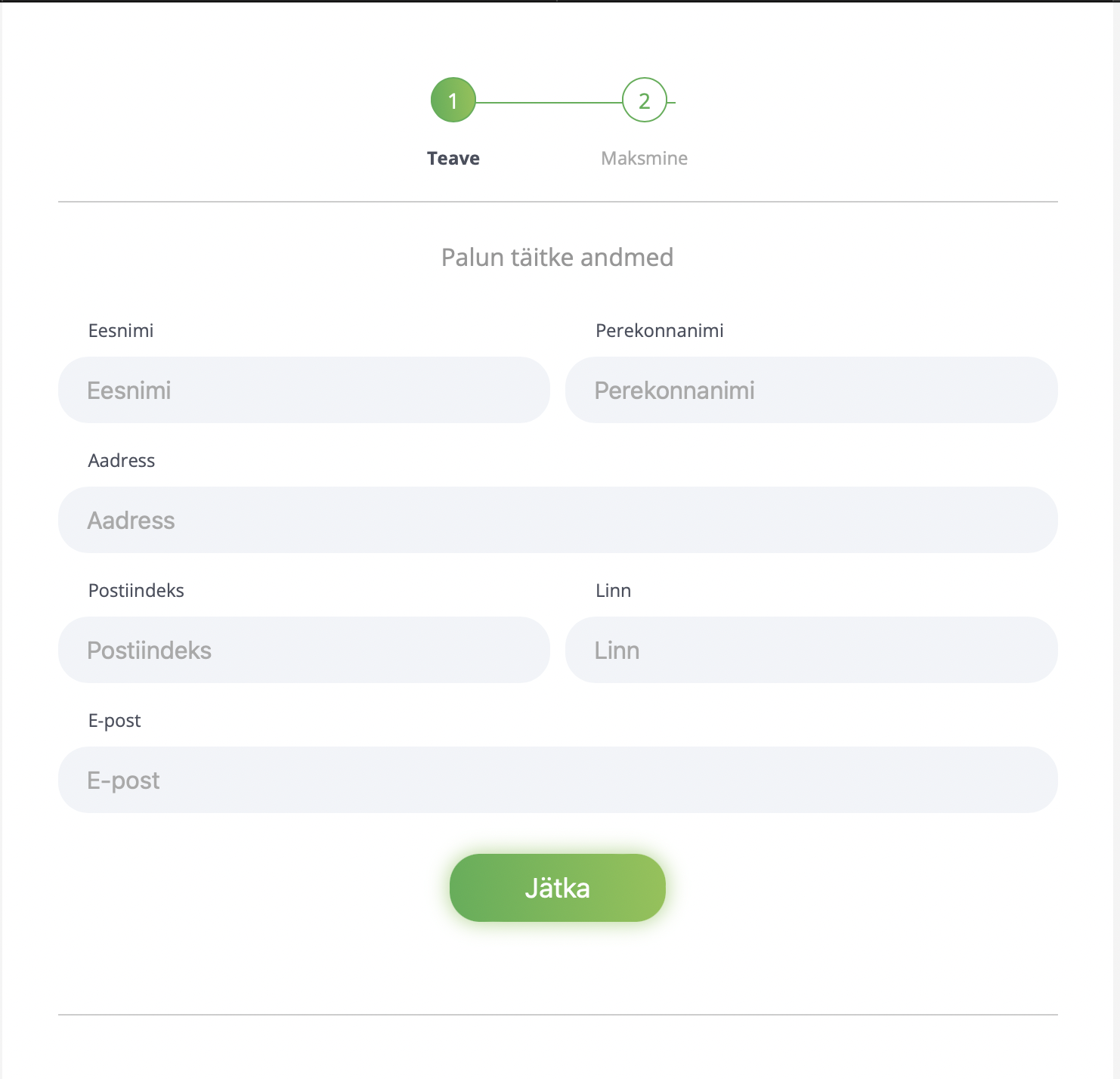Click the E-post label above the field
1120x1079 pixels.
pyautogui.click(x=115, y=721)
